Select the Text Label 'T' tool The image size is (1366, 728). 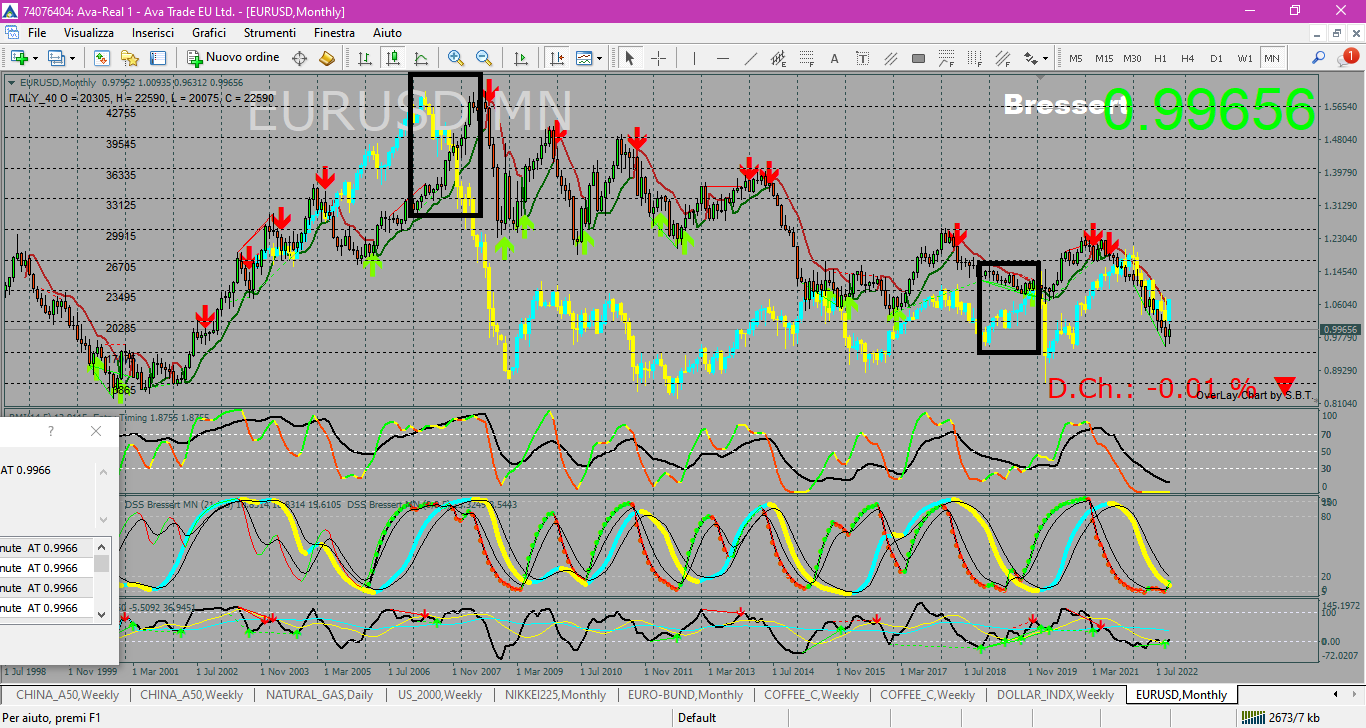(863, 58)
